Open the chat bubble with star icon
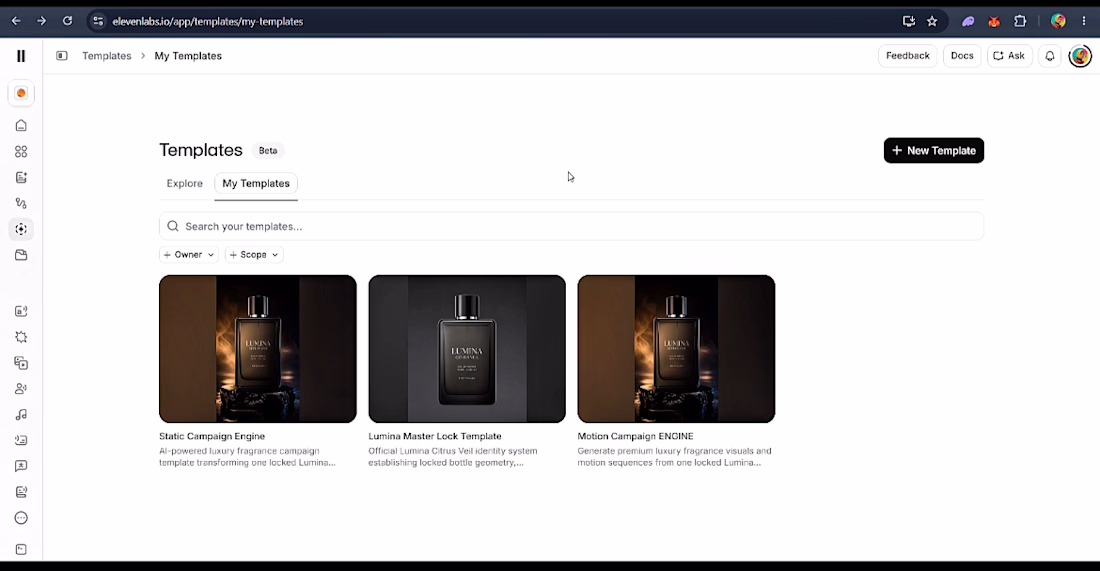The height and width of the screenshot is (571, 1100). coord(21,466)
